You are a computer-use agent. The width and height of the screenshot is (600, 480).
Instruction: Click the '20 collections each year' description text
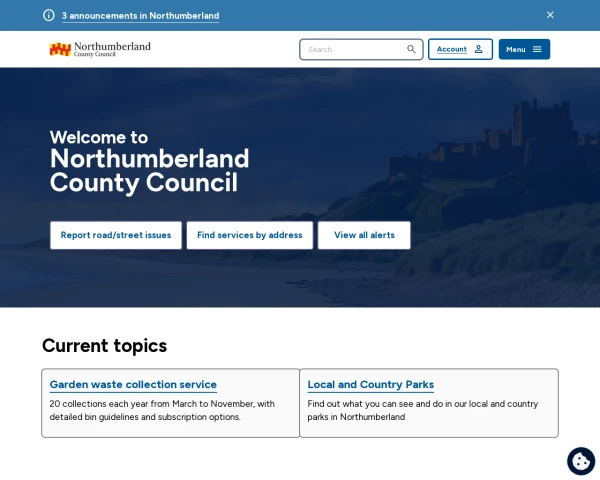[x=162, y=410]
